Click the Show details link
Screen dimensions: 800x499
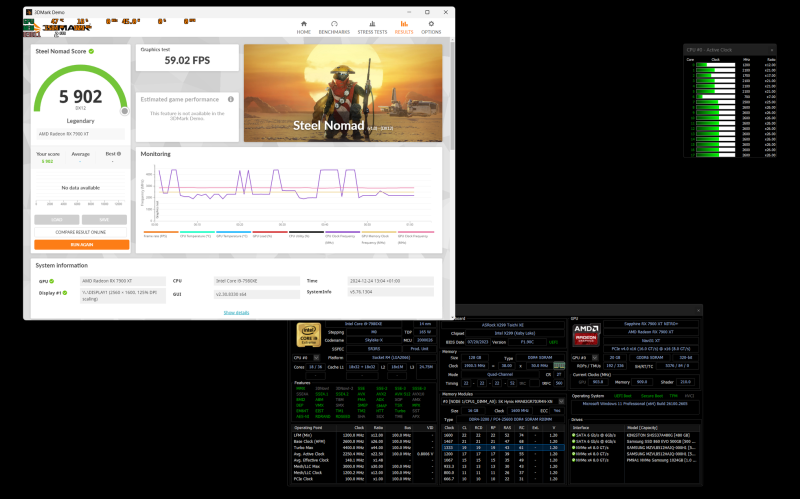(x=236, y=312)
